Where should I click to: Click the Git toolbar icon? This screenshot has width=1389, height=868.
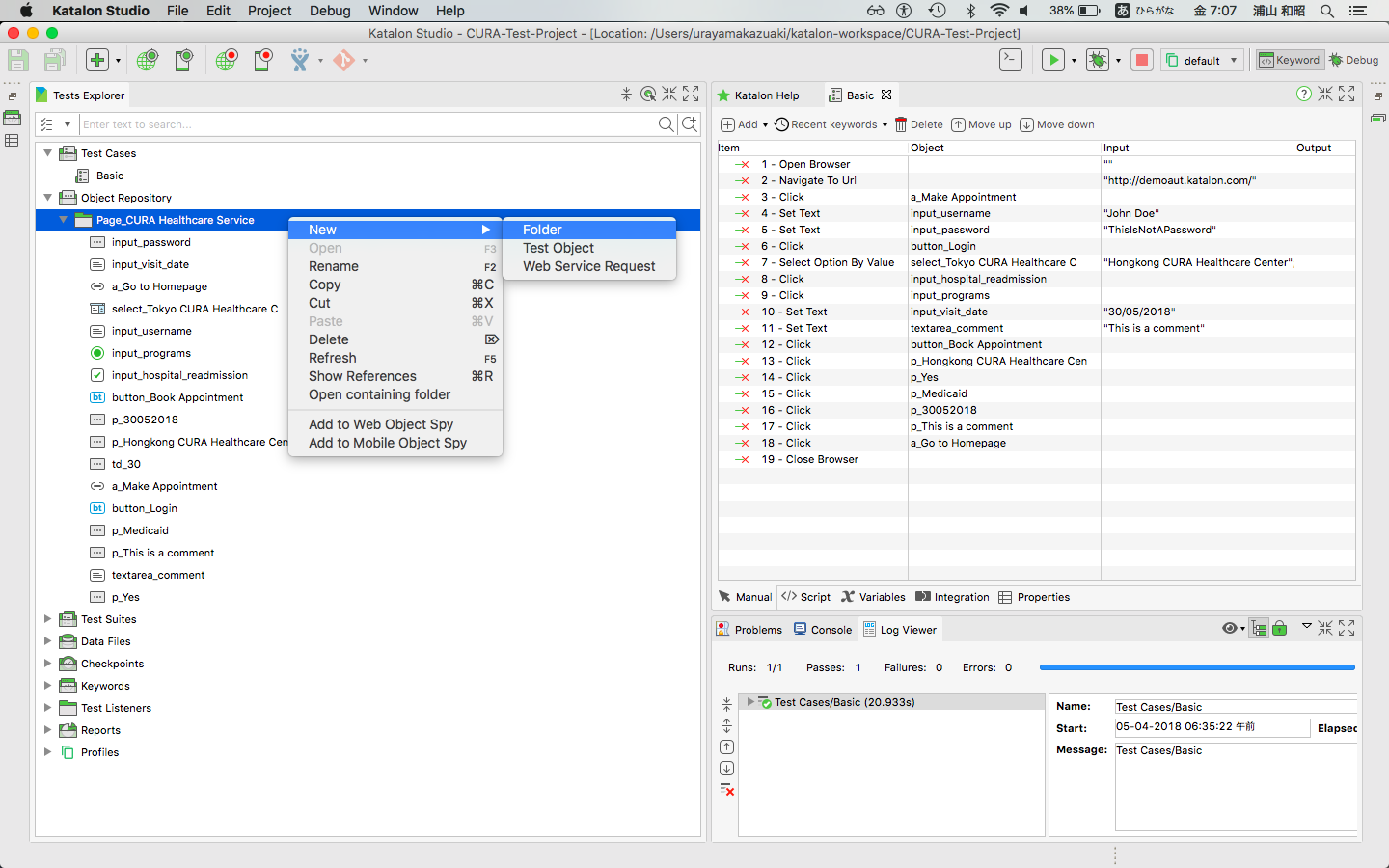click(x=343, y=60)
